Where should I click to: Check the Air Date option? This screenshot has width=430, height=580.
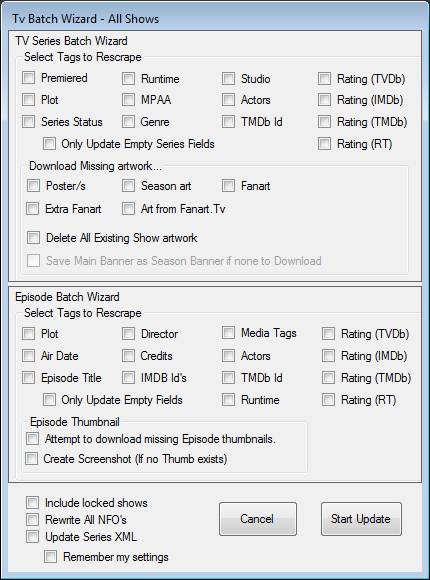click(28, 356)
